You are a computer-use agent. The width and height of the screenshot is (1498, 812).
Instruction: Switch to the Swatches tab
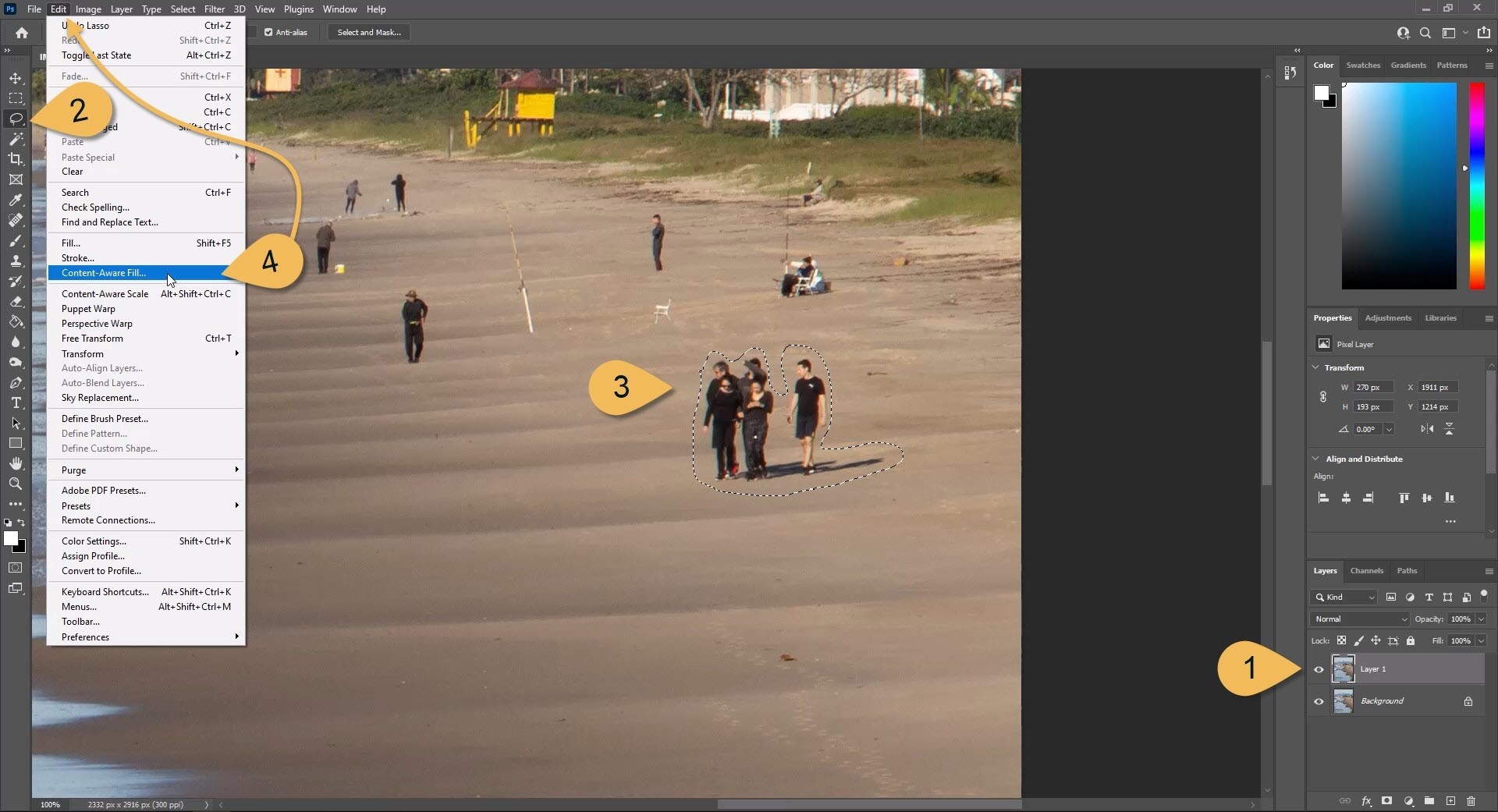click(1363, 66)
